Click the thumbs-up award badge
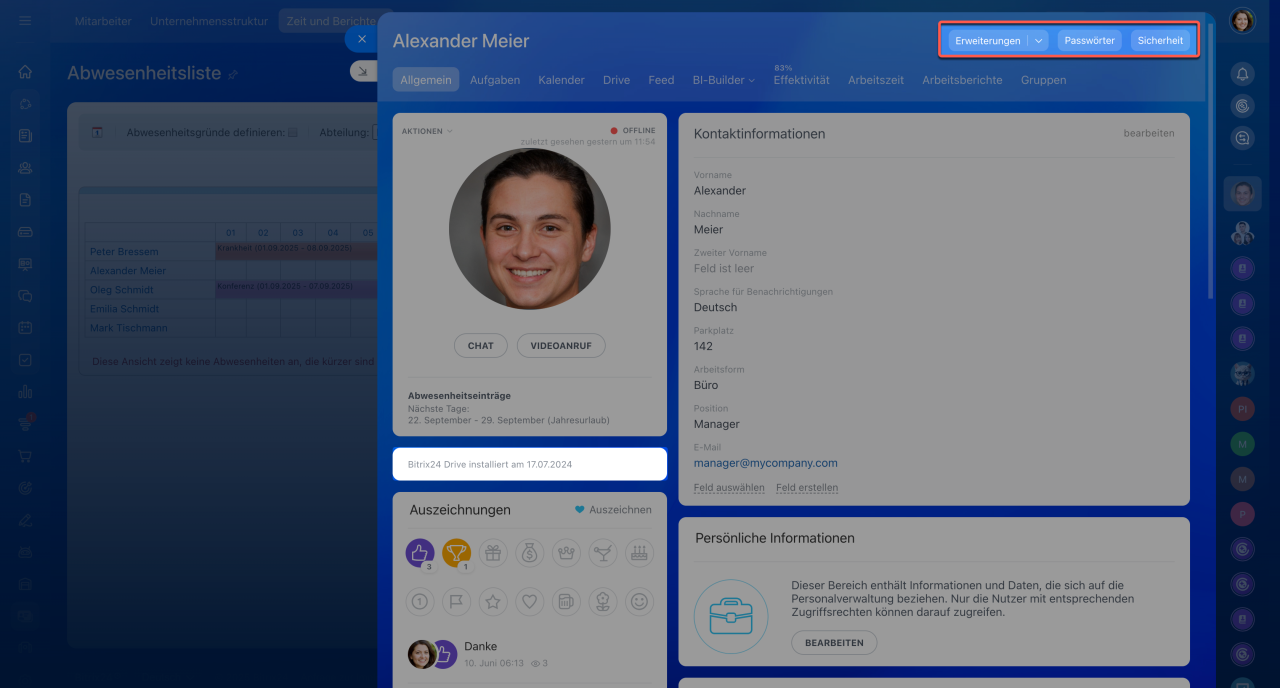Screen dimensions: 1280x688 pyautogui.click(x=420, y=553)
